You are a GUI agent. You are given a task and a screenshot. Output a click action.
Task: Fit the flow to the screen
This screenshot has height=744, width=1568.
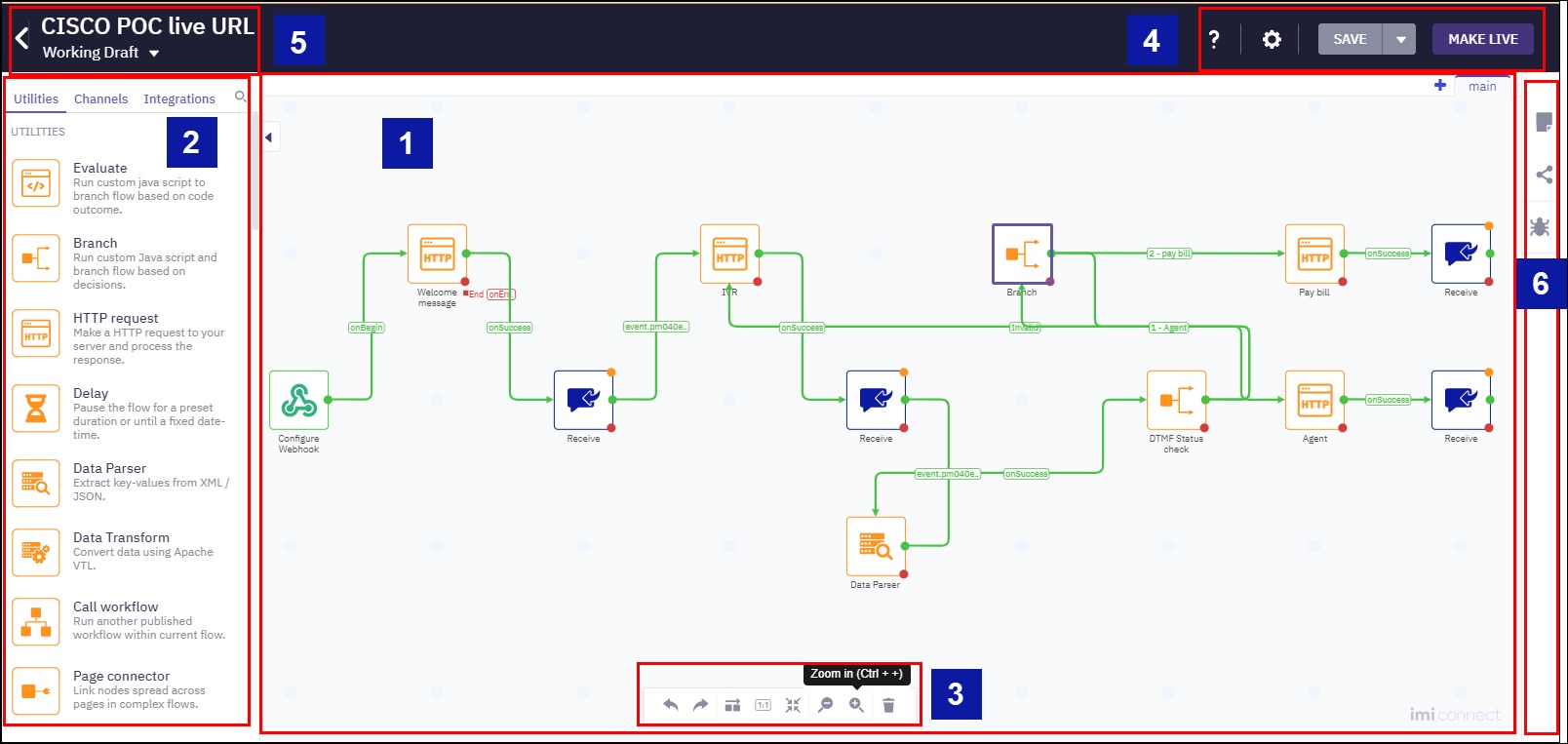[793, 705]
